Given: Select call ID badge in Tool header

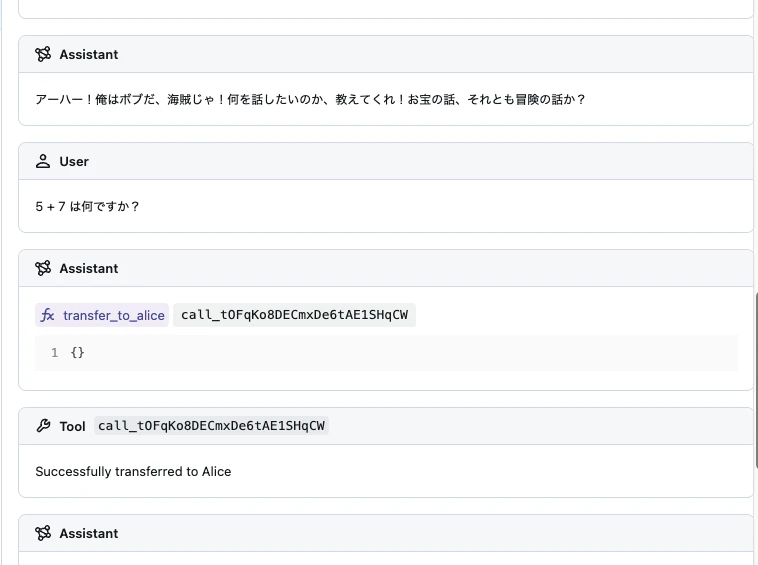Looking at the screenshot, I should coord(211,426).
